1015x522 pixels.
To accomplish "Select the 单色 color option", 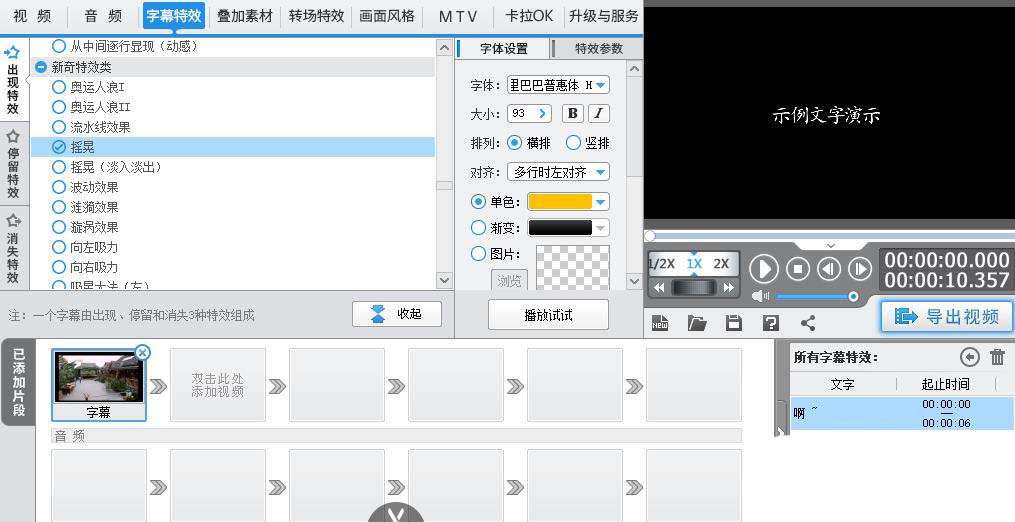I will (x=478, y=202).
